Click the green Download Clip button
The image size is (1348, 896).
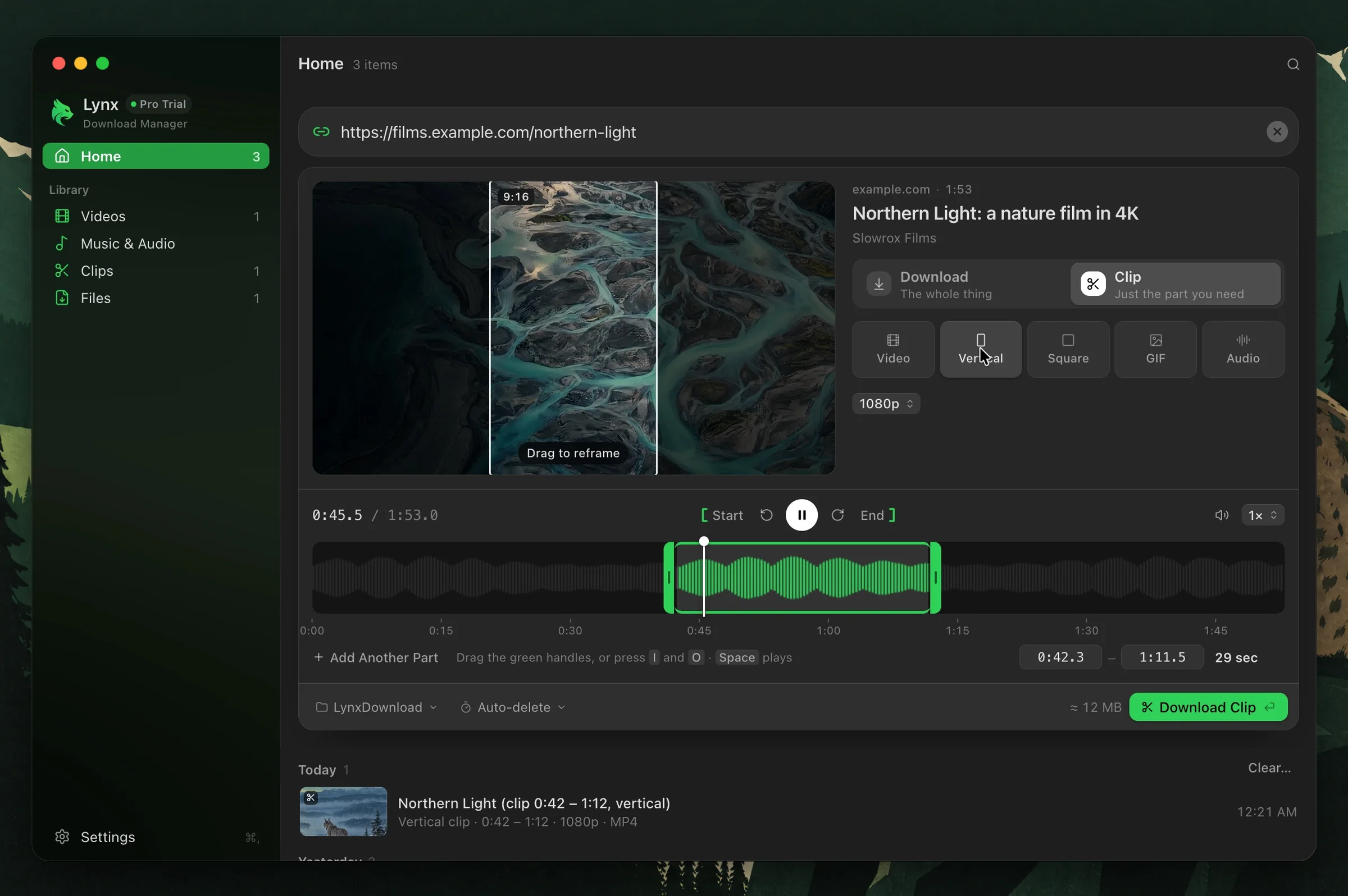point(1208,707)
